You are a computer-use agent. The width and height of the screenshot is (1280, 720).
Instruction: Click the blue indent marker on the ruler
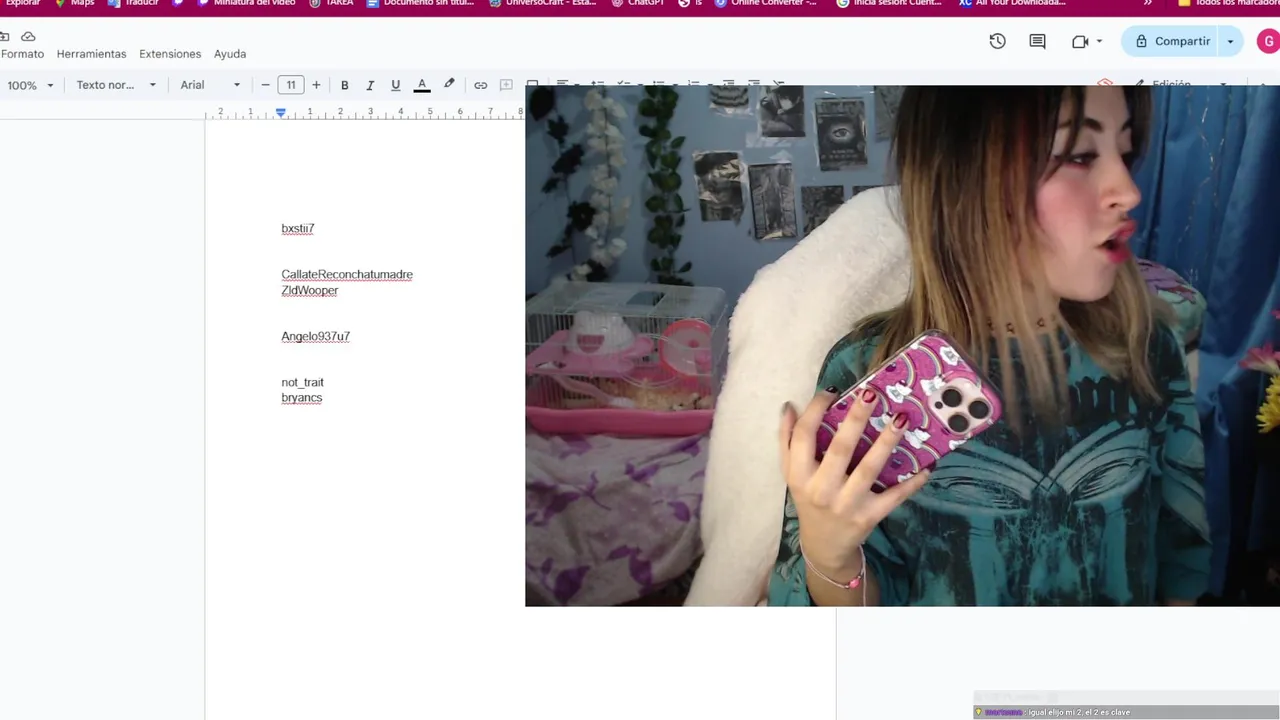[281, 113]
